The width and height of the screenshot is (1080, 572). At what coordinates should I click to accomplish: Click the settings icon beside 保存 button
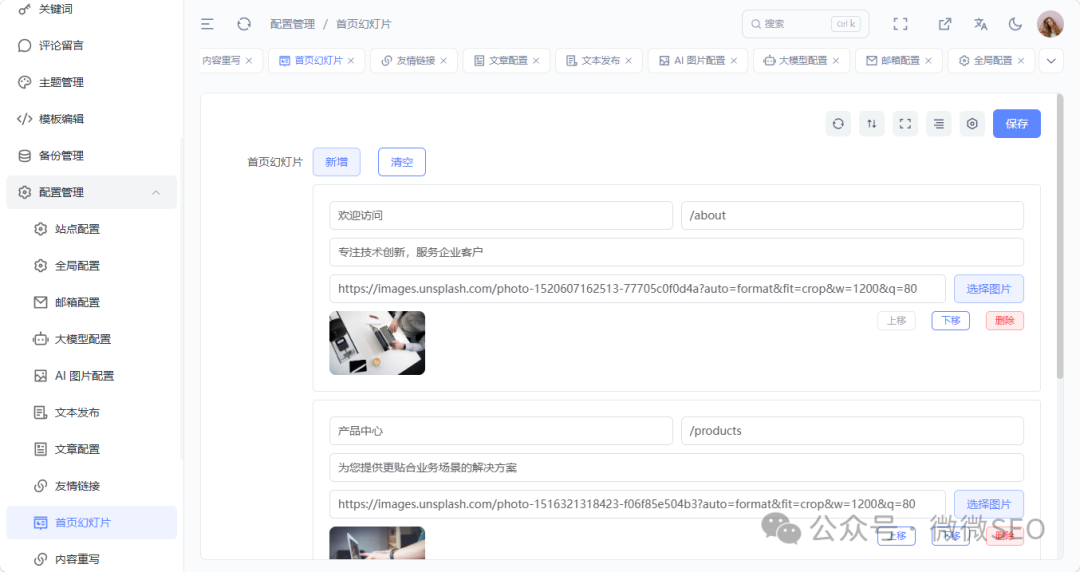click(x=972, y=124)
